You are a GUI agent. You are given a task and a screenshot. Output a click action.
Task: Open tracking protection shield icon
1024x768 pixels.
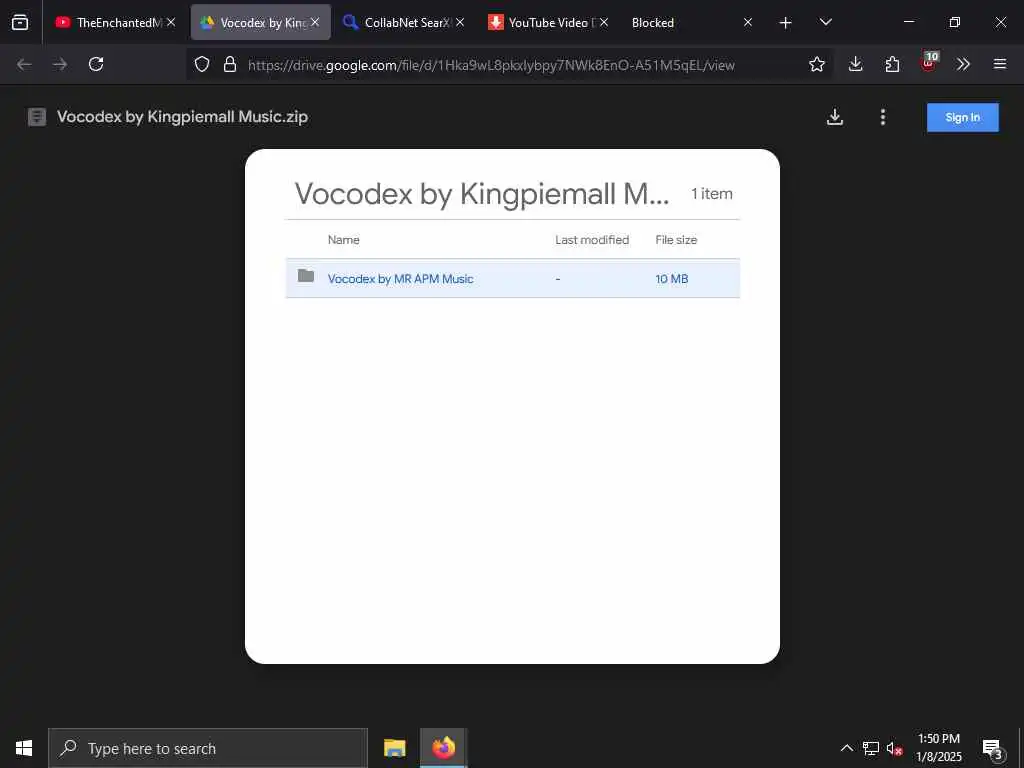(202, 64)
